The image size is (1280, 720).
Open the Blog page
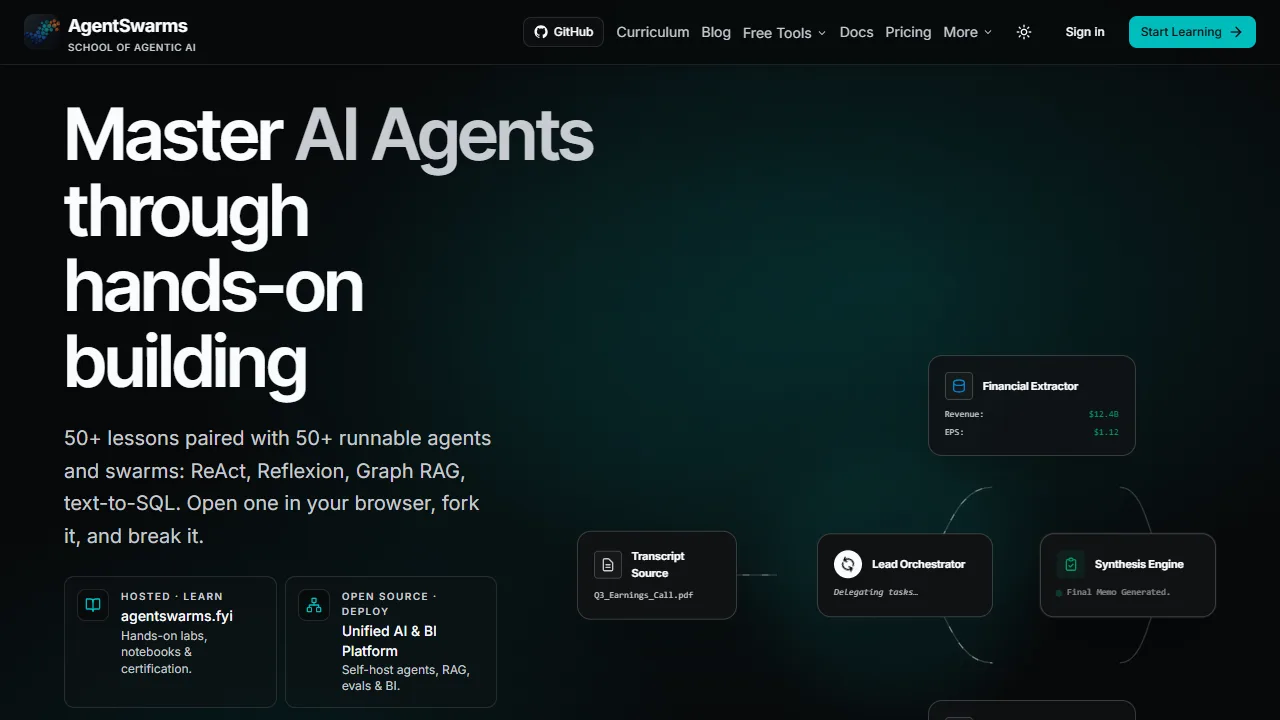click(716, 32)
